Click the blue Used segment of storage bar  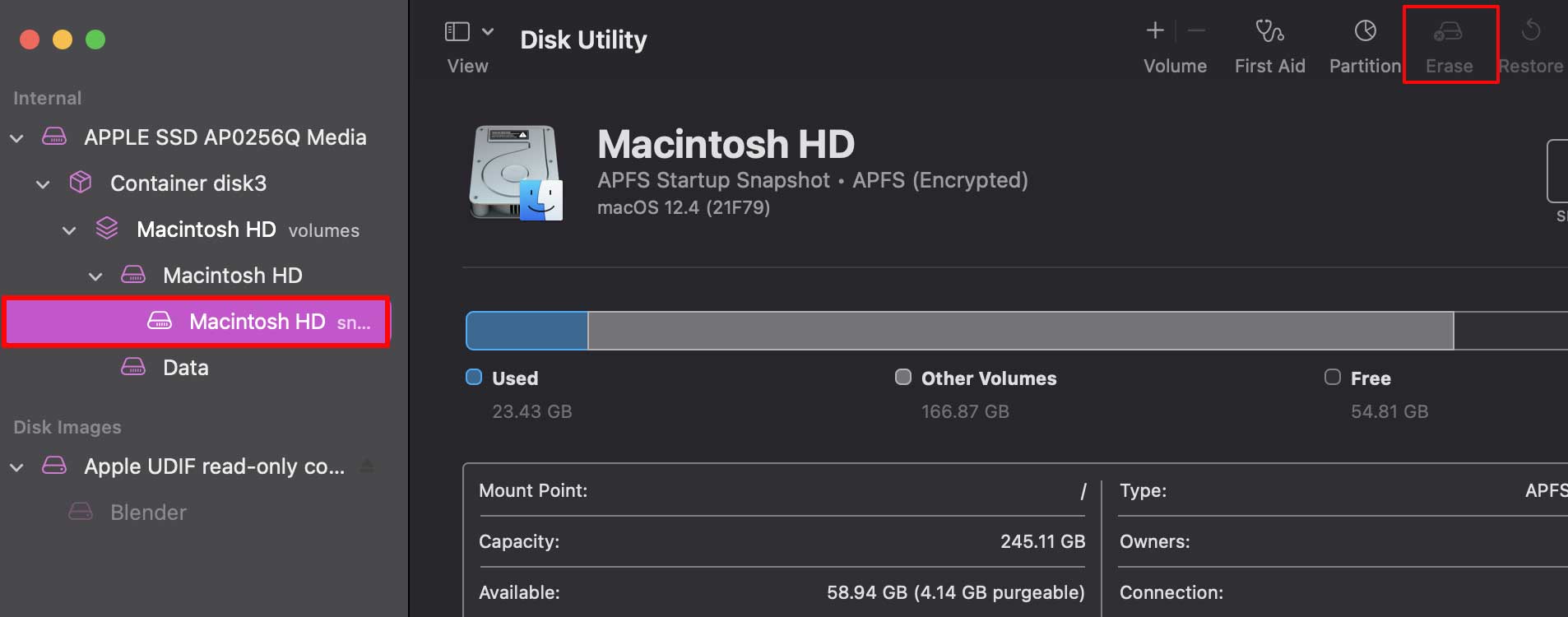(527, 331)
